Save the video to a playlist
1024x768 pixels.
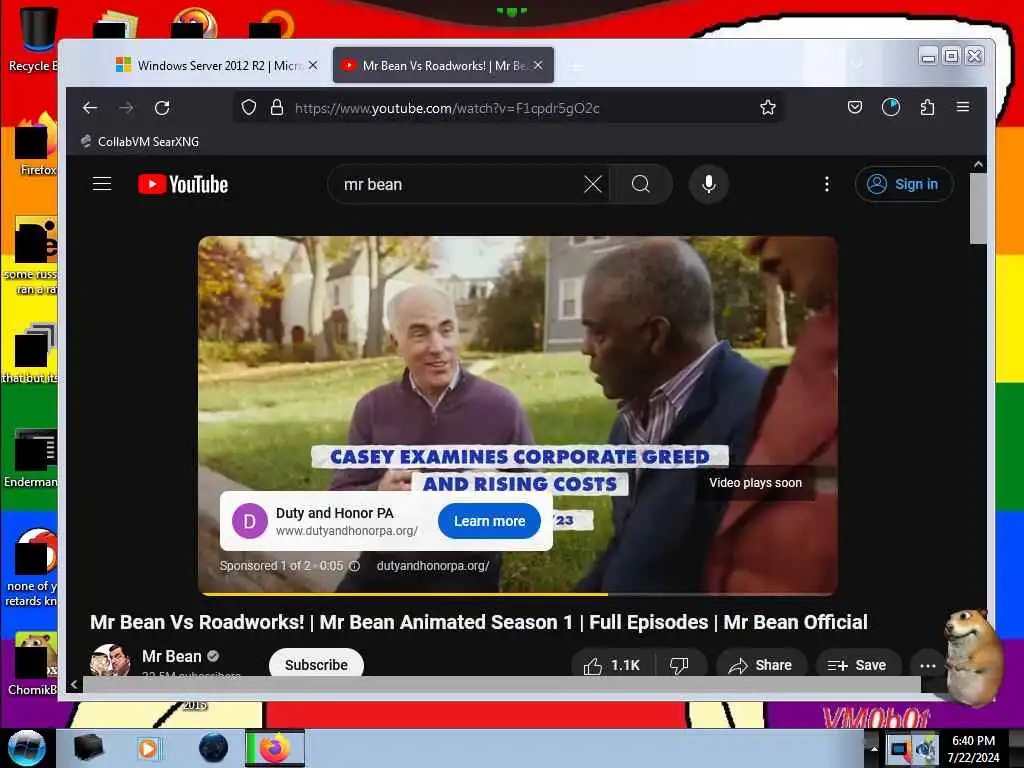(x=857, y=665)
